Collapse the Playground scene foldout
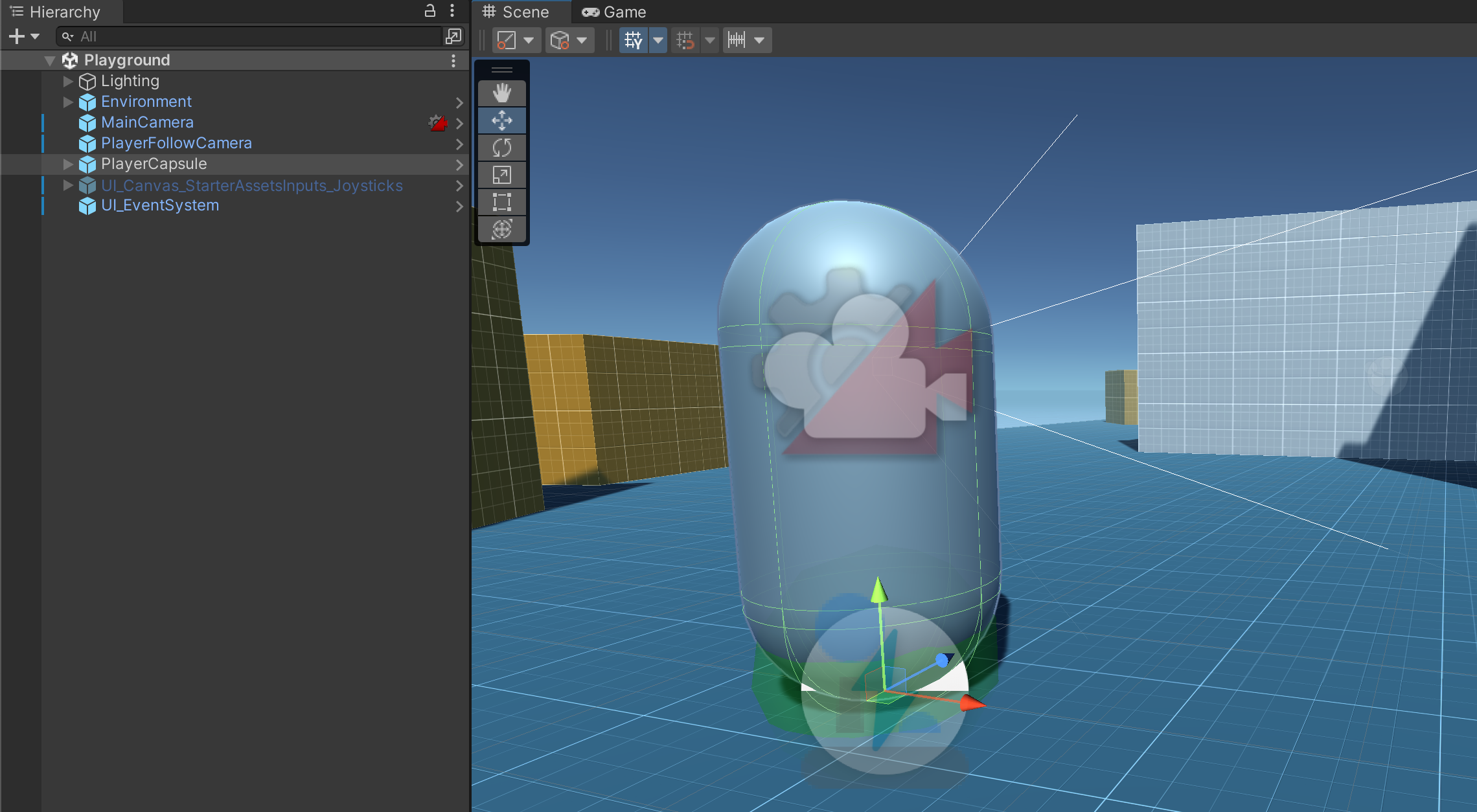The height and width of the screenshot is (812, 1477). (x=50, y=61)
